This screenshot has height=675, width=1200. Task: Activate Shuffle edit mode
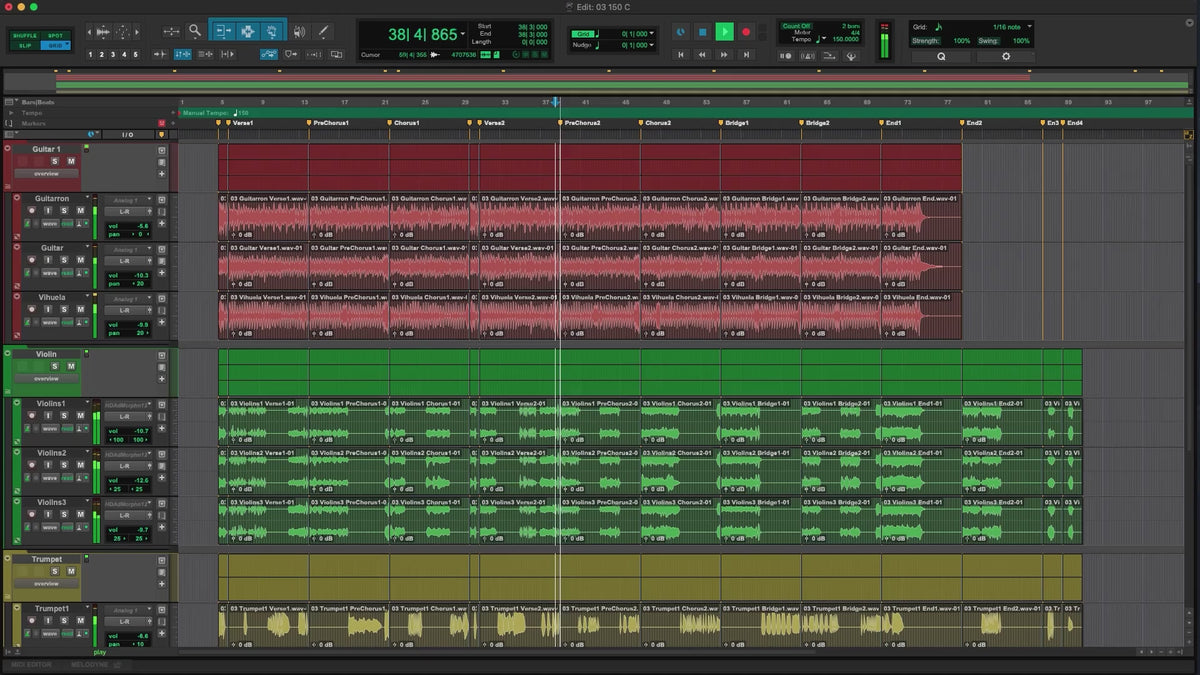coord(25,35)
